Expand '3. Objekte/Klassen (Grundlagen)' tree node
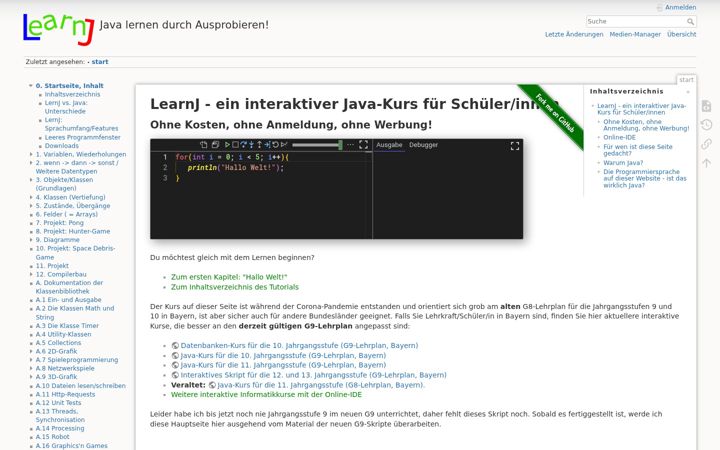The width and height of the screenshot is (720, 450). (31, 180)
